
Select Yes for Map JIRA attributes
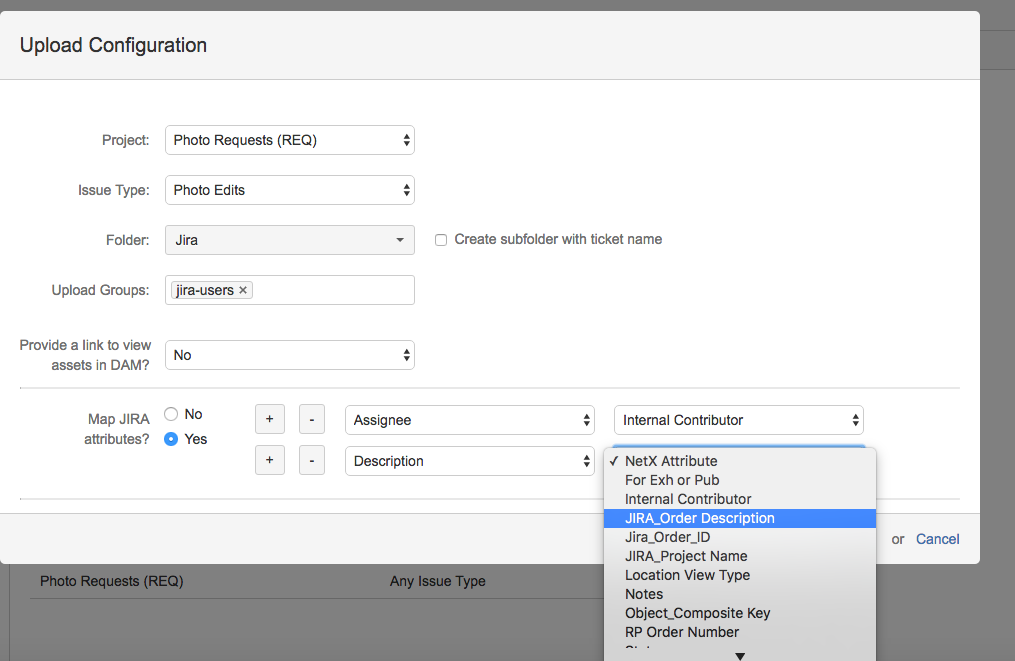click(x=171, y=439)
